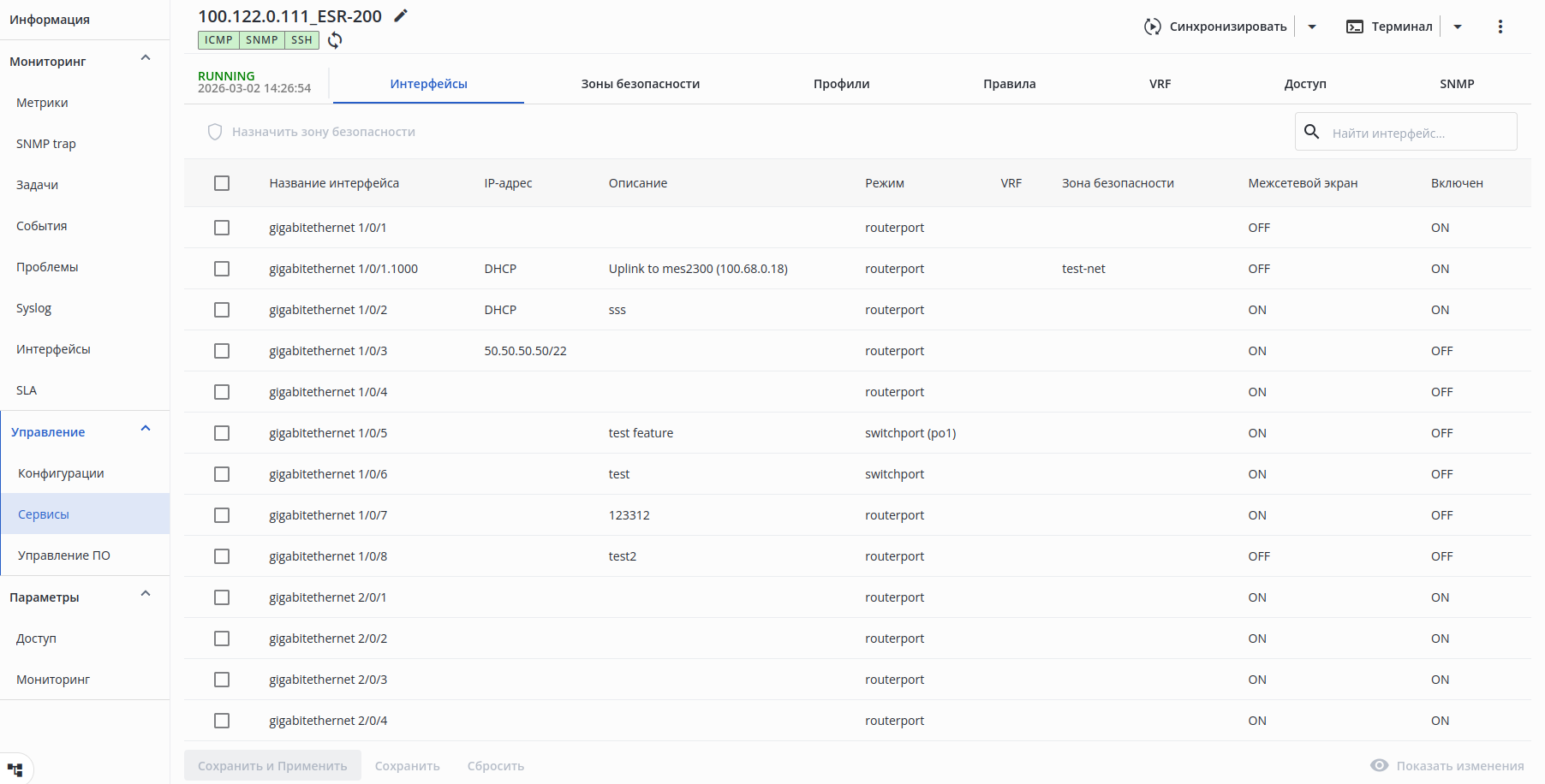Open the dropdown arrow next to Терминал
This screenshot has width=1545, height=784.
[1458, 27]
